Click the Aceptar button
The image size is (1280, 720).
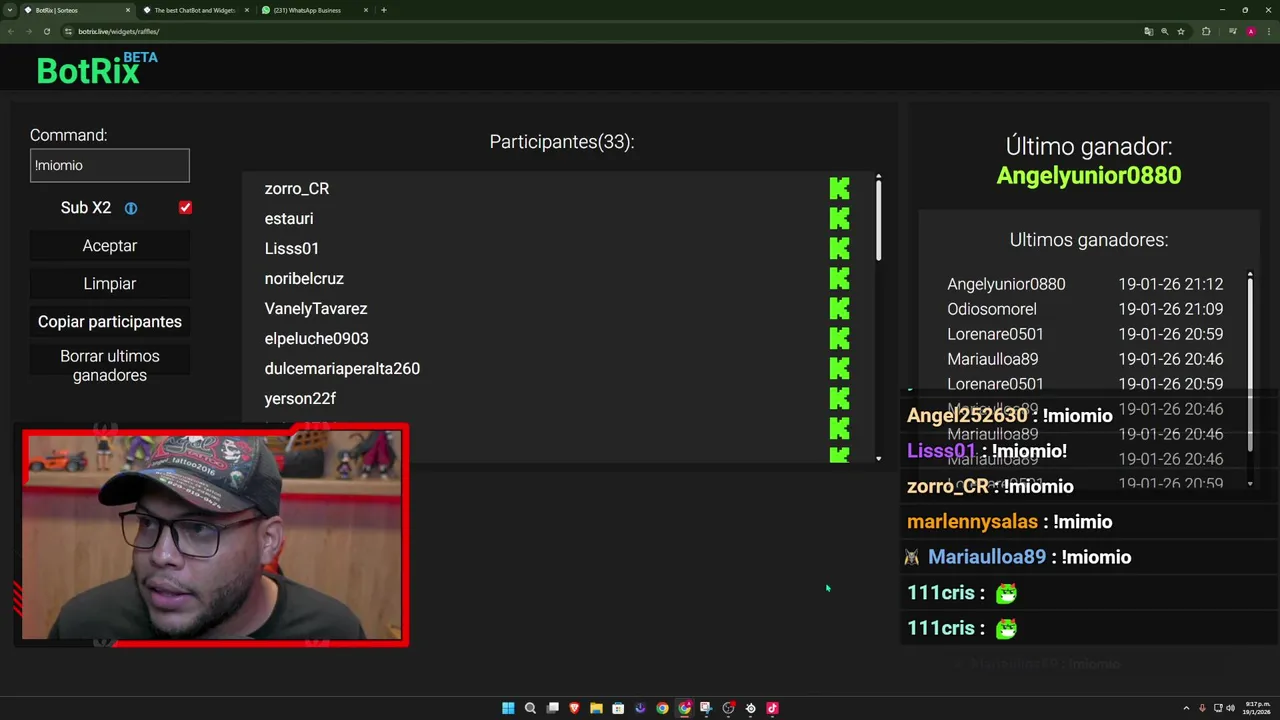110,246
